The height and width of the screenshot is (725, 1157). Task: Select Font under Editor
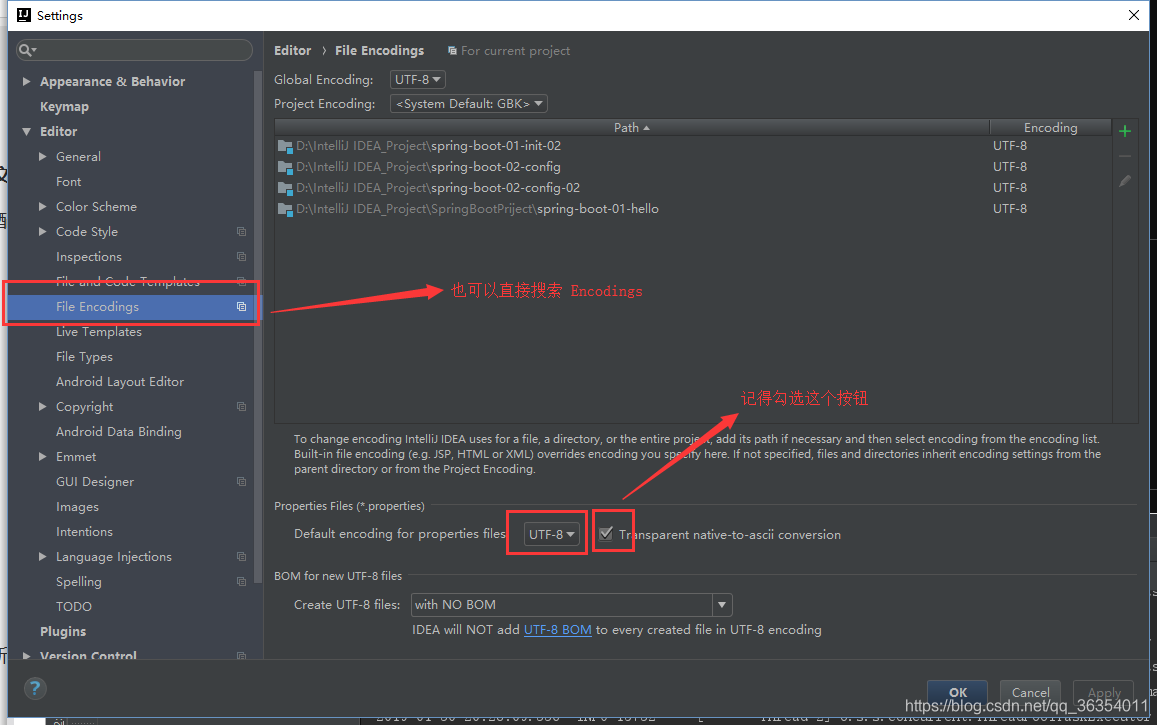point(69,181)
